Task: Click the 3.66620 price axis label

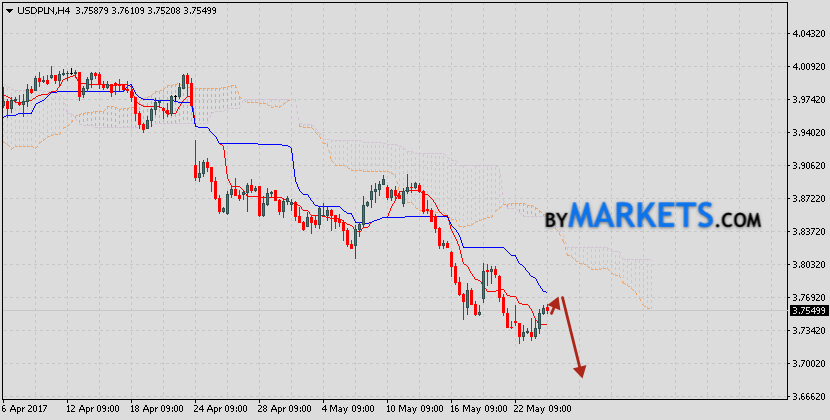Action: [807, 396]
